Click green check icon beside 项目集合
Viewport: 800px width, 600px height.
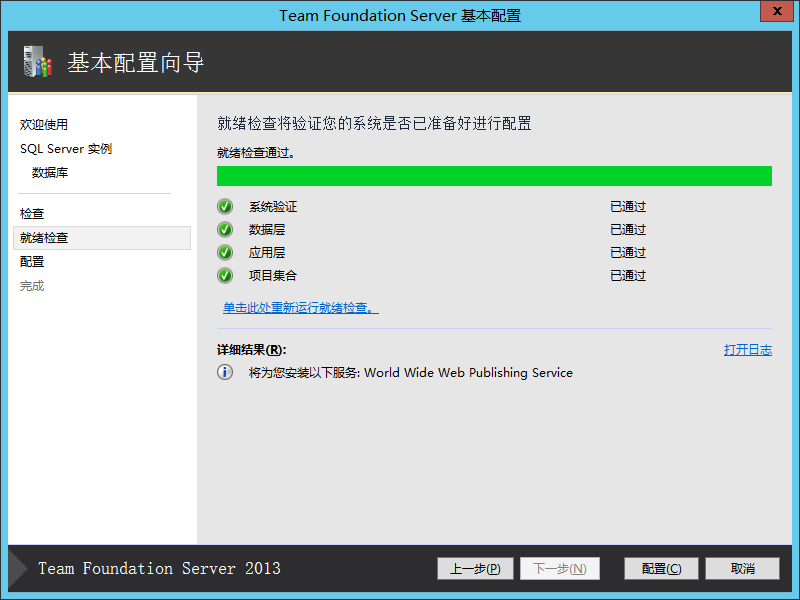coord(224,276)
